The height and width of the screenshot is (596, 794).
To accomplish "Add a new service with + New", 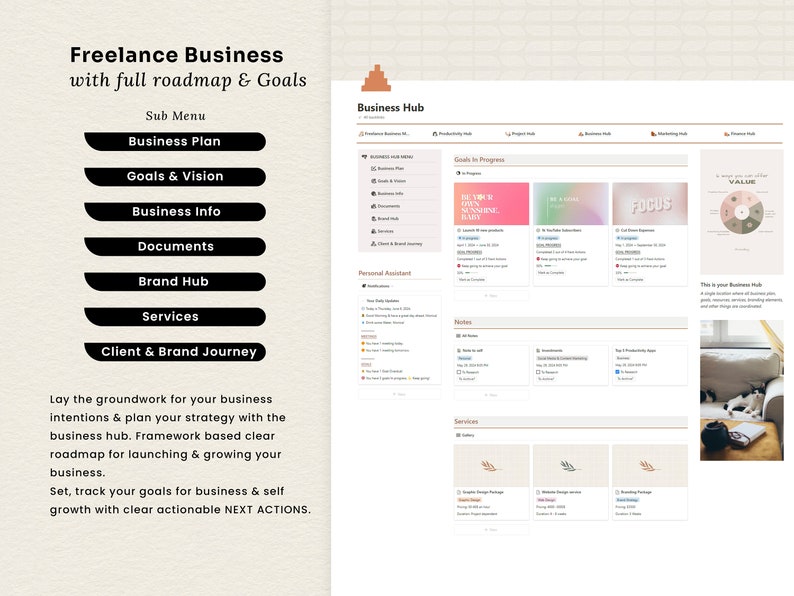I will (491, 530).
